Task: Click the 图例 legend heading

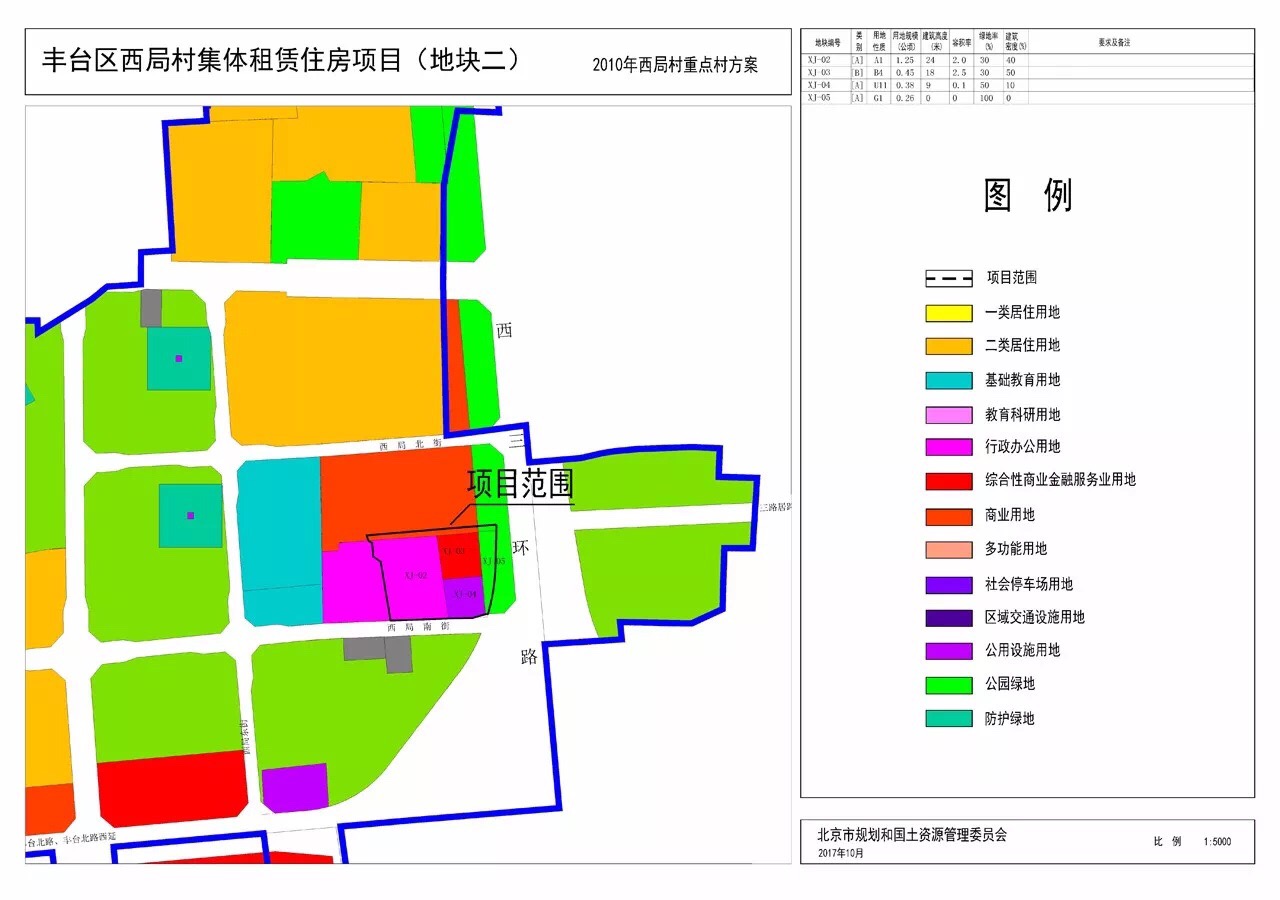Action: coord(1027,195)
